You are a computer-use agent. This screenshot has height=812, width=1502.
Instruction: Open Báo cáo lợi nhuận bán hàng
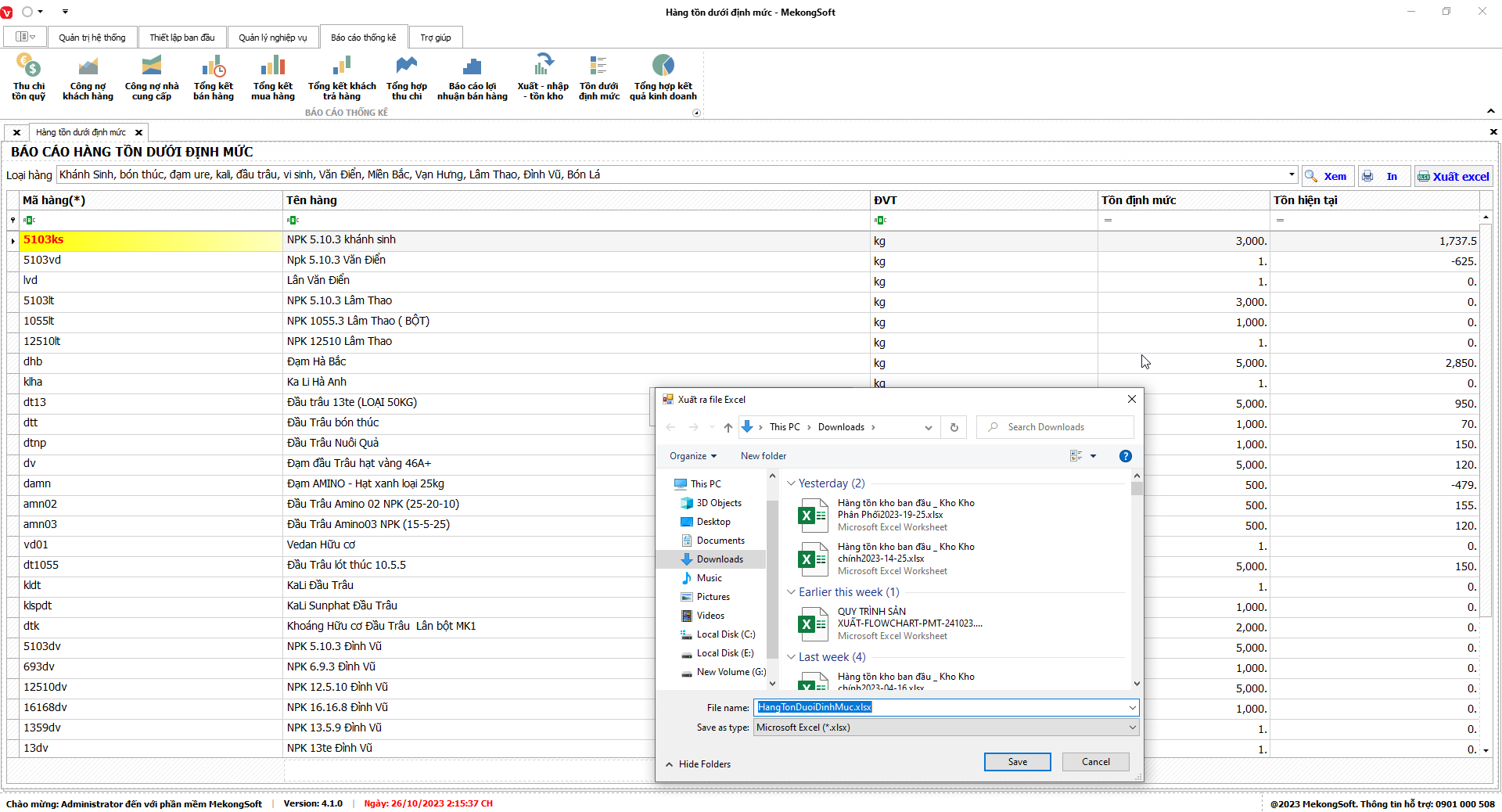(472, 77)
